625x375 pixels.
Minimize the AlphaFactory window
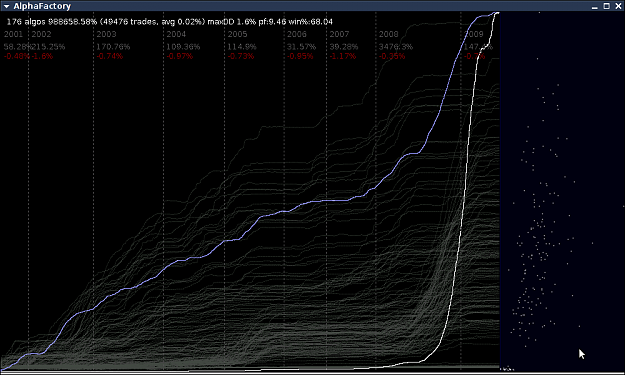tap(595, 6)
